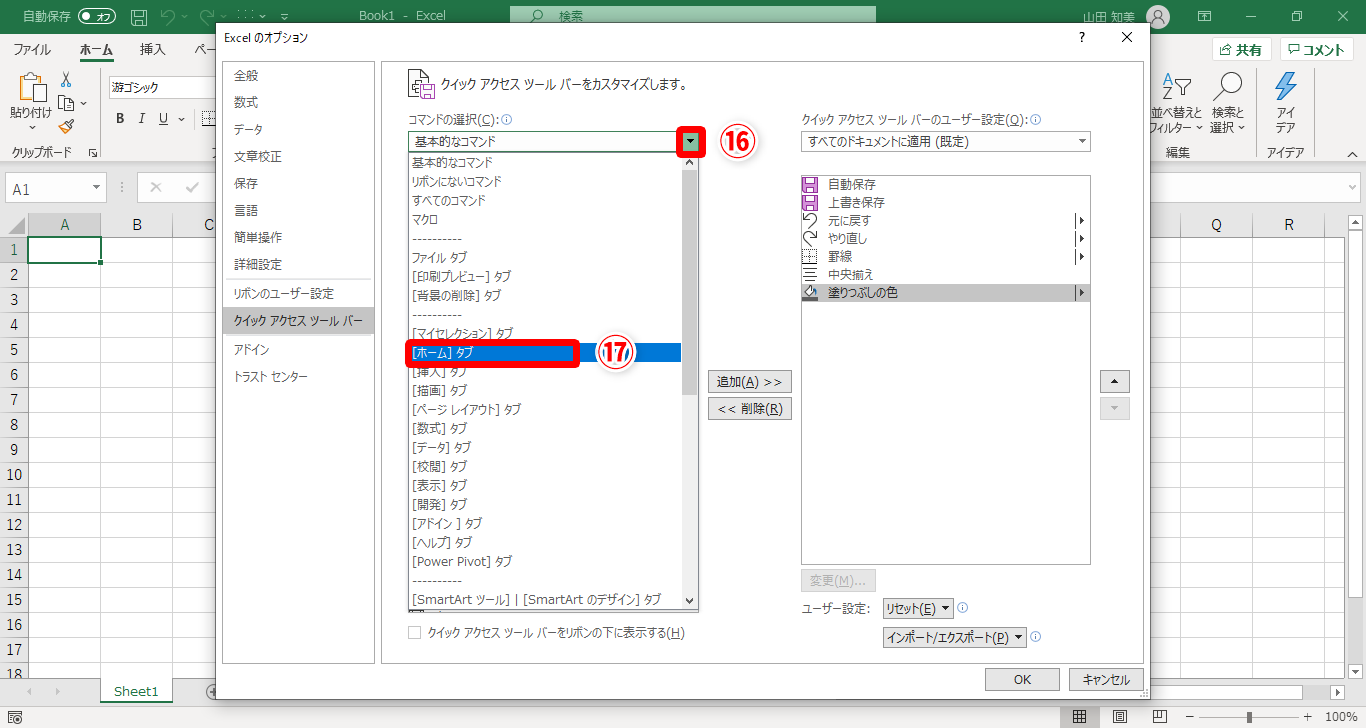Switch to Normal view in the status bar
Screen dimensions: 1366x728
(x=1080, y=717)
